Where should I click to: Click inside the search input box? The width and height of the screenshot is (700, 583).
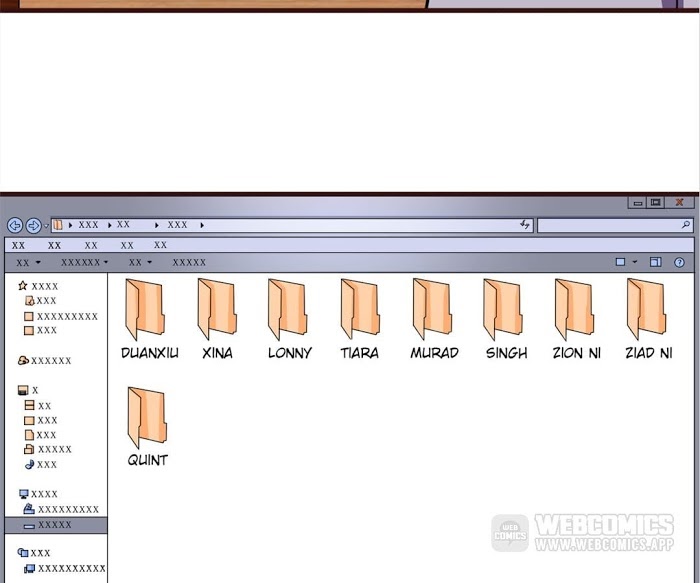coord(608,226)
